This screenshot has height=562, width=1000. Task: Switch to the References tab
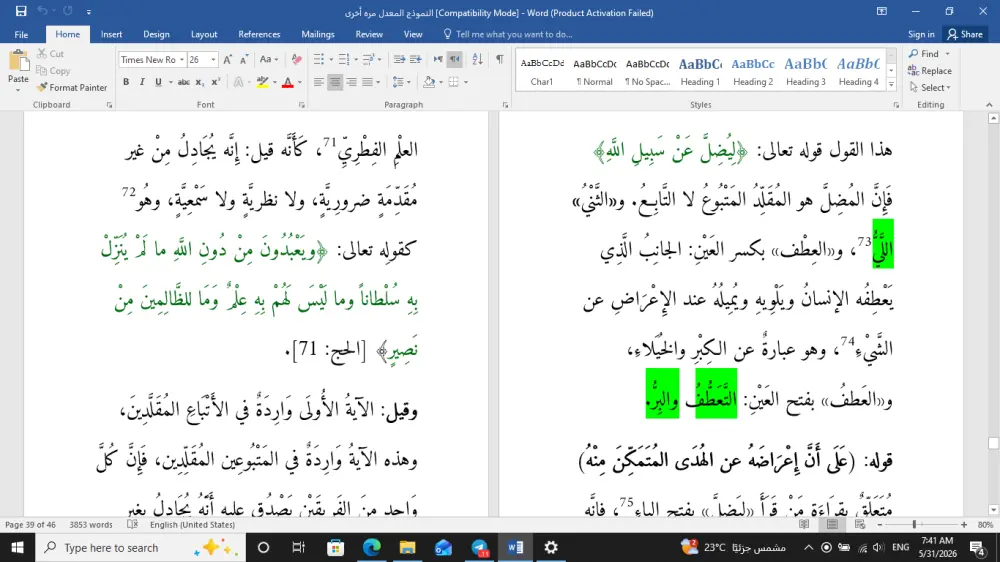click(259, 34)
